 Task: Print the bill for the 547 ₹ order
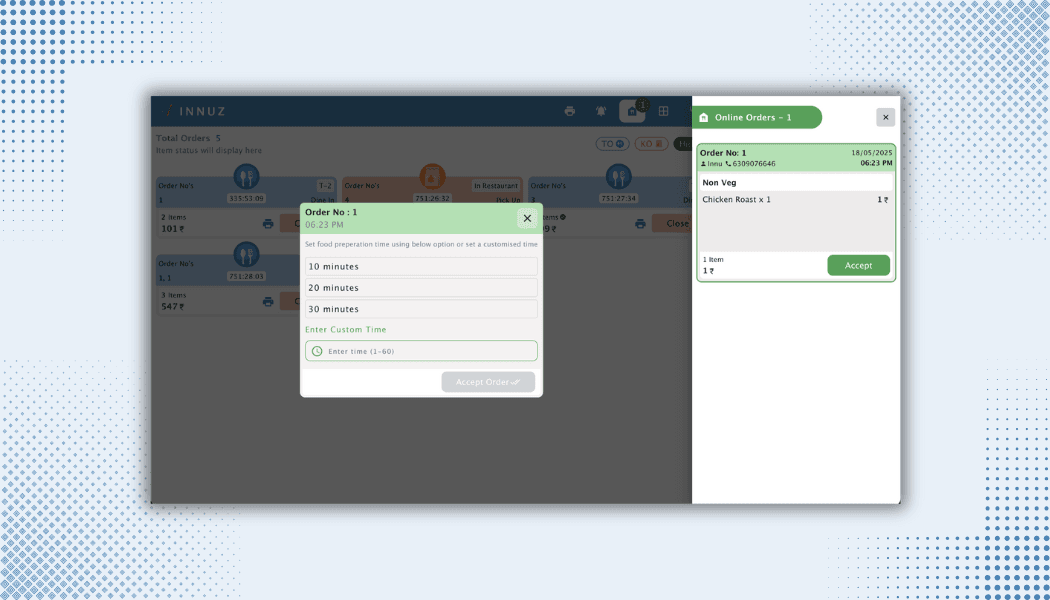point(268,301)
